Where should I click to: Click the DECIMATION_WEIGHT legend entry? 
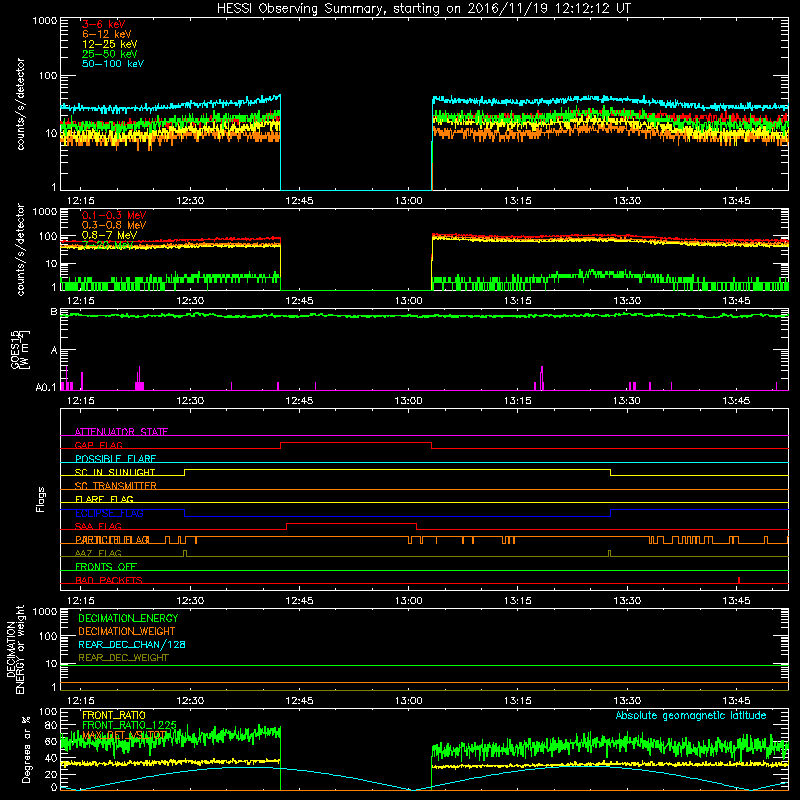127,631
